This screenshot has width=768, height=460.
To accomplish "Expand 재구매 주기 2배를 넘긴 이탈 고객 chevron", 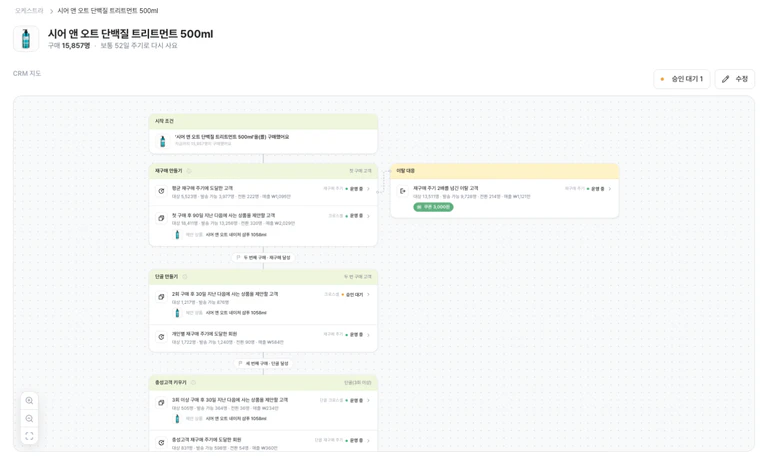I will pyautogui.click(x=610, y=189).
